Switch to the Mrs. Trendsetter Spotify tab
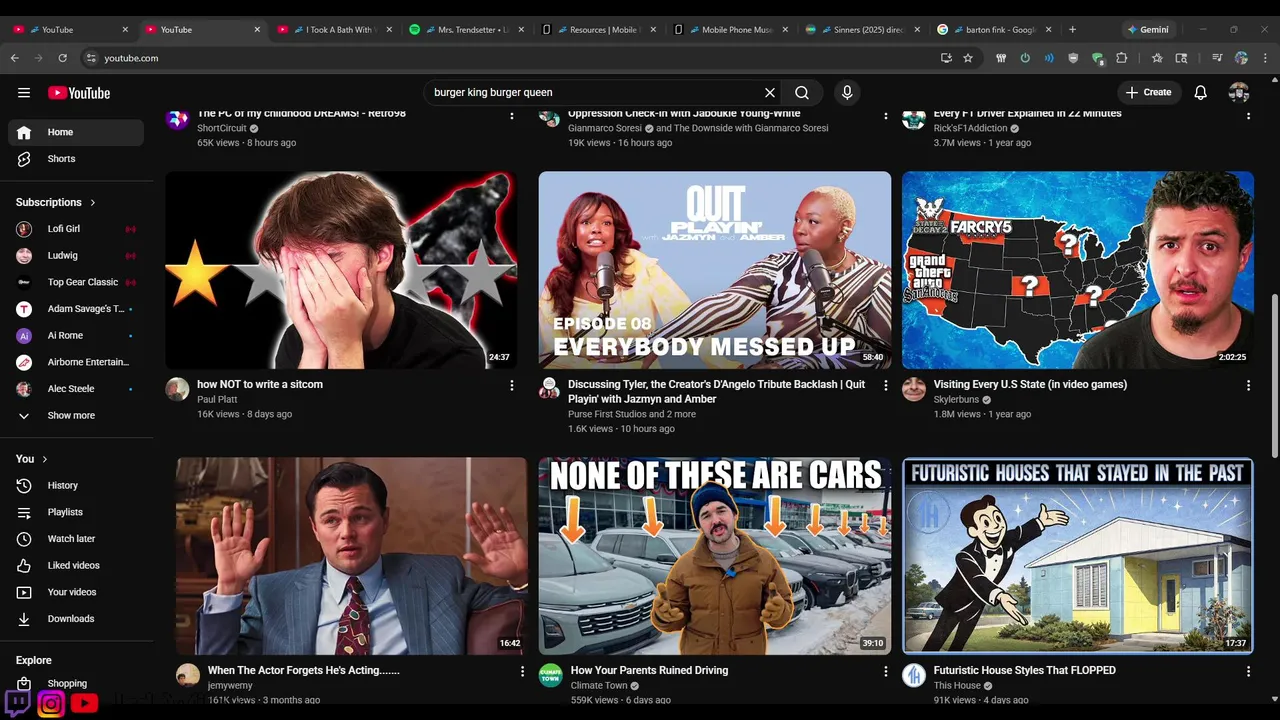Screen dimensions: 1280x720 [465, 30]
